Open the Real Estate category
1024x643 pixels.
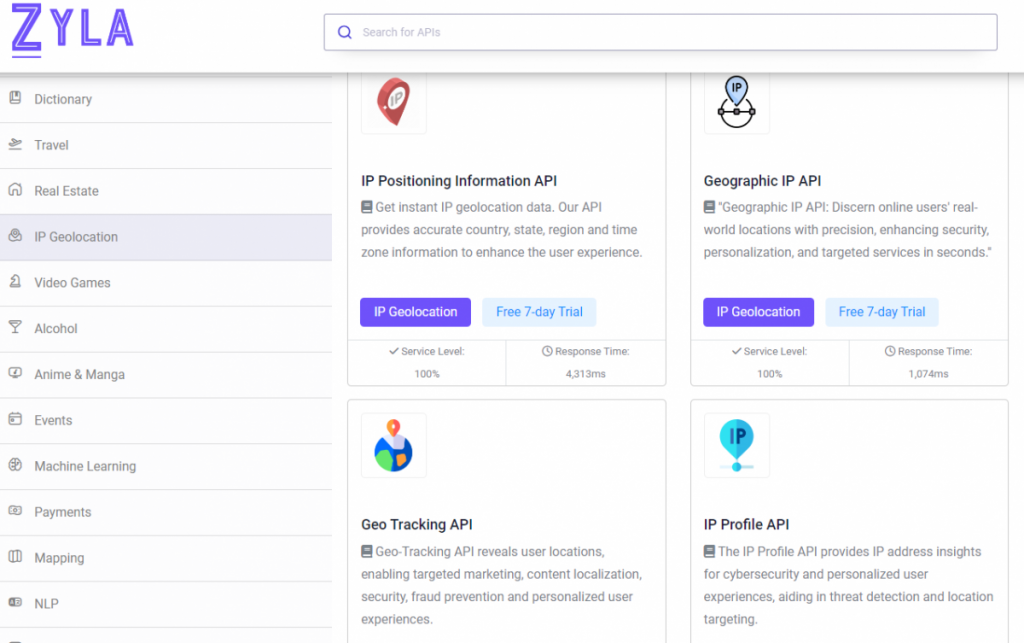coord(166,191)
